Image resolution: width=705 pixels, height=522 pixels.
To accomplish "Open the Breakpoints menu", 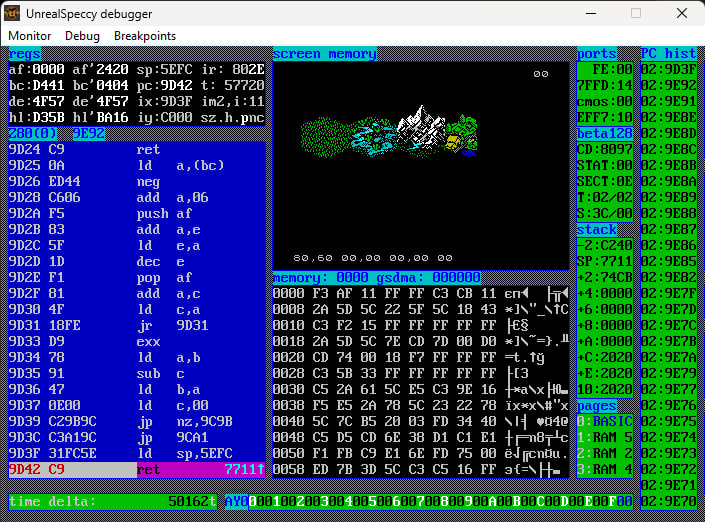I will (145, 36).
